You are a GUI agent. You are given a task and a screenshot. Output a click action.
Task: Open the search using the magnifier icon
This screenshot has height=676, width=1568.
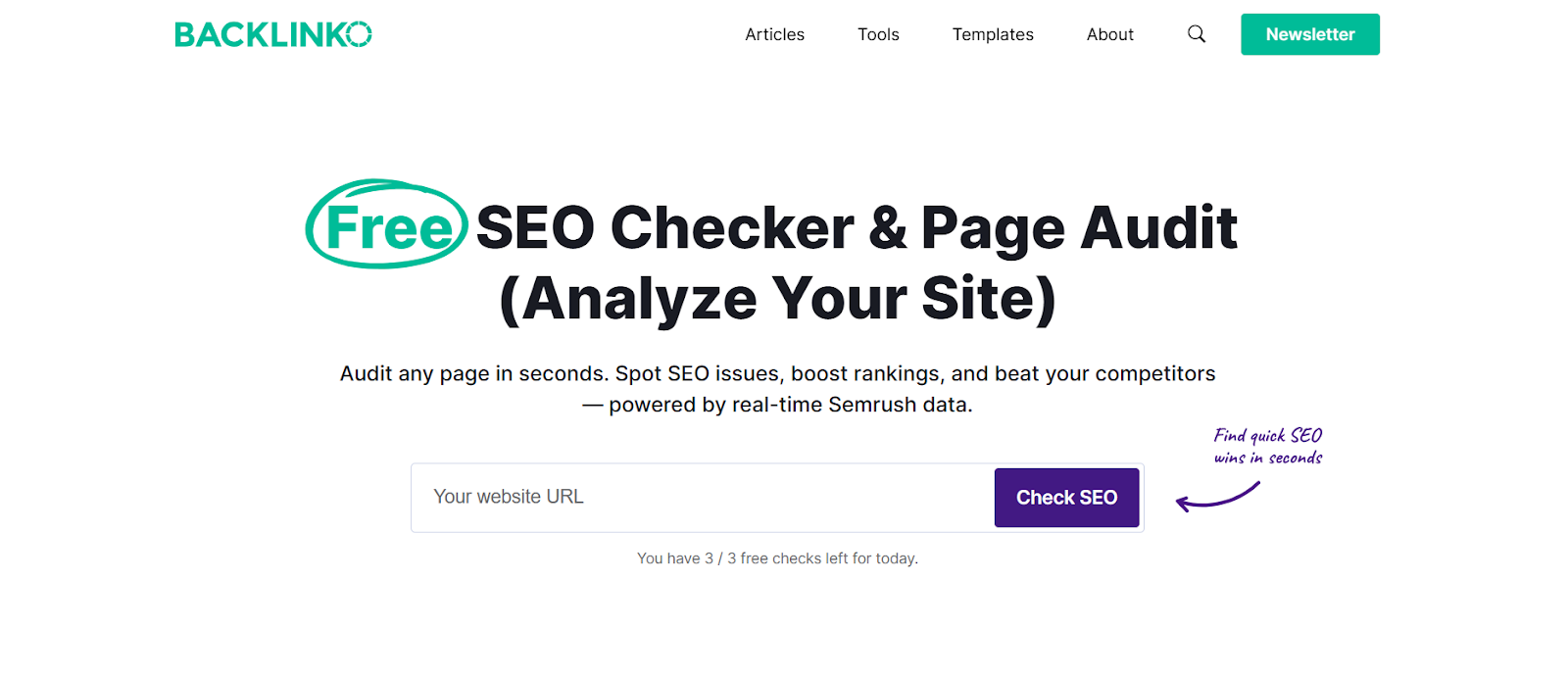(1196, 33)
